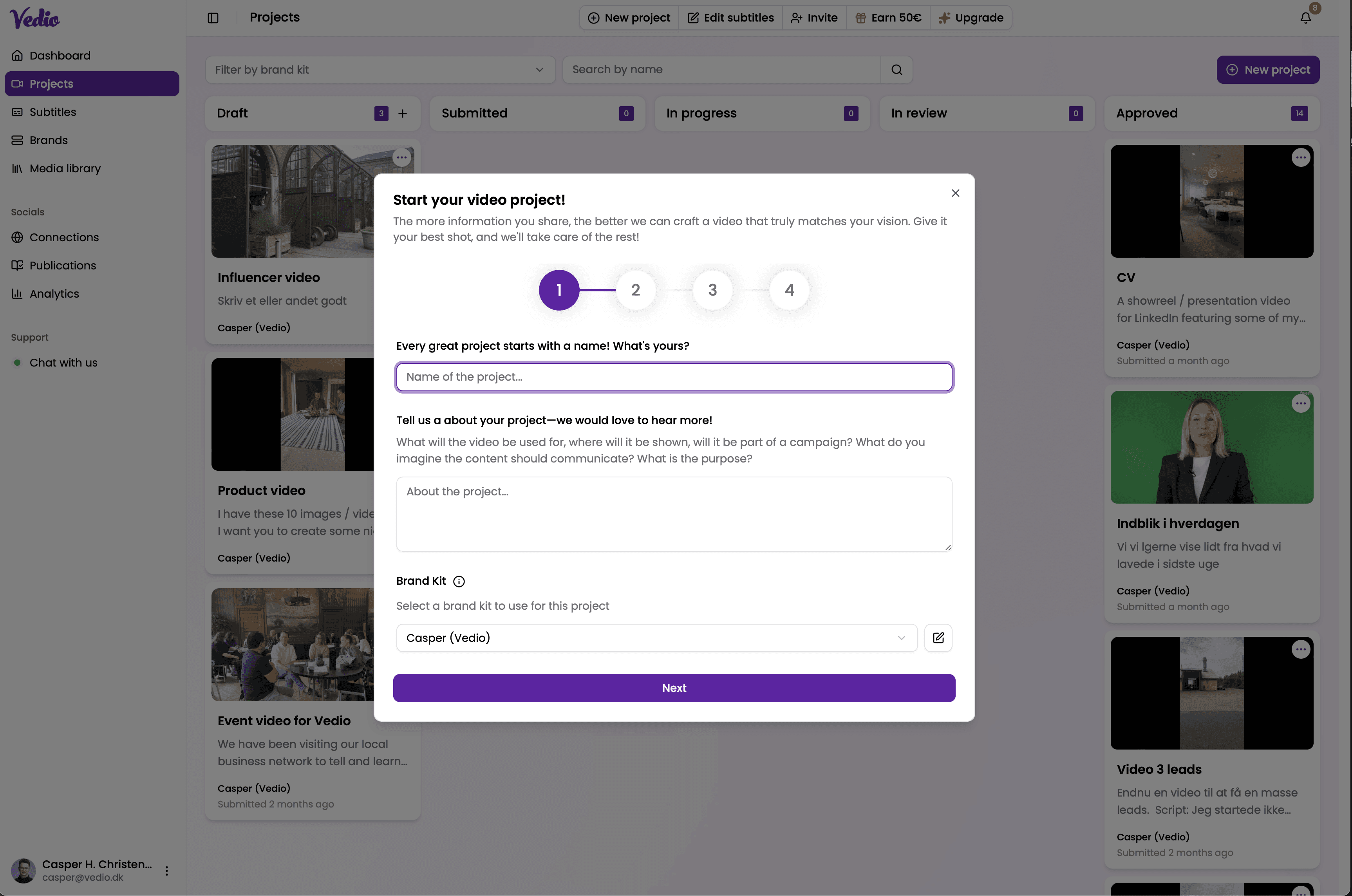This screenshot has width=1352, height=896.
Task: Click the Brand Kit info icon
Action: (x=459, y=581)
